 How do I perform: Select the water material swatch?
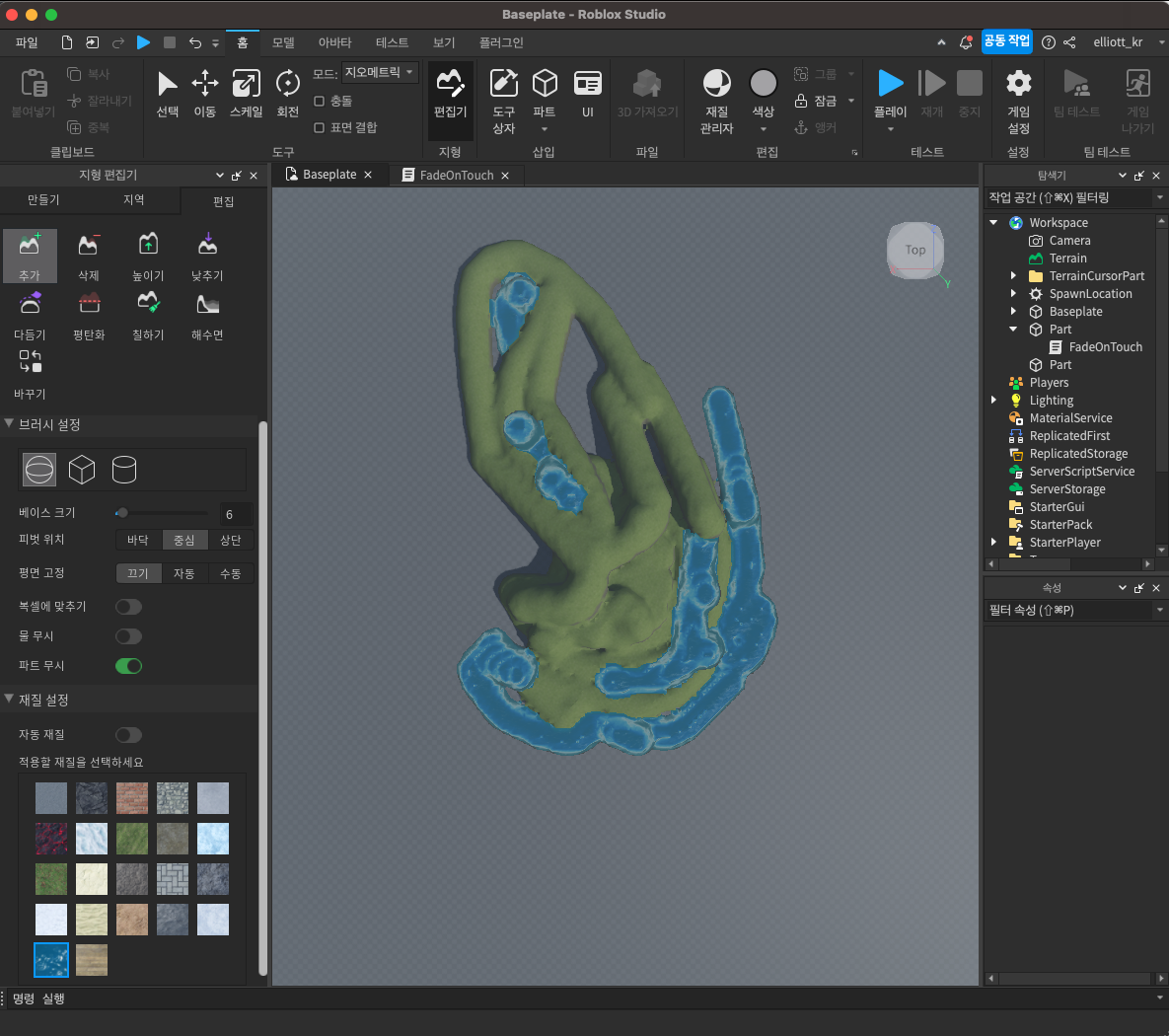(x=50, y=960)
